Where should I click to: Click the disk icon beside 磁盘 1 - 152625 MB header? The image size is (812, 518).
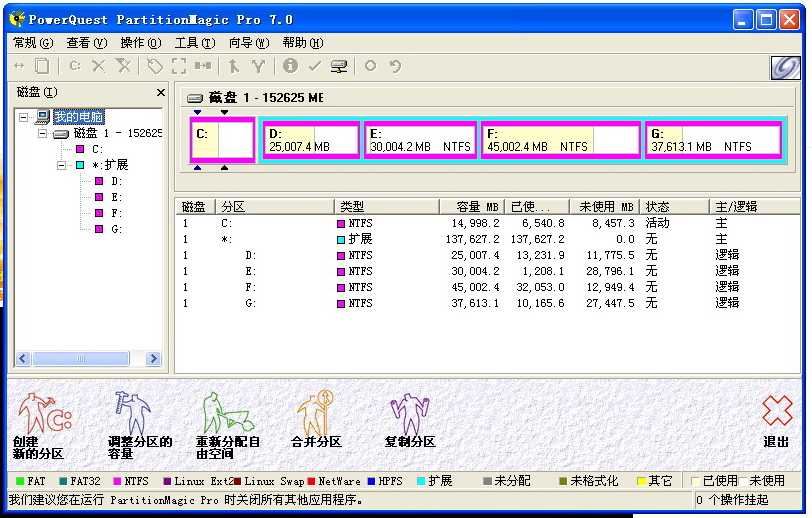(195, 98)
